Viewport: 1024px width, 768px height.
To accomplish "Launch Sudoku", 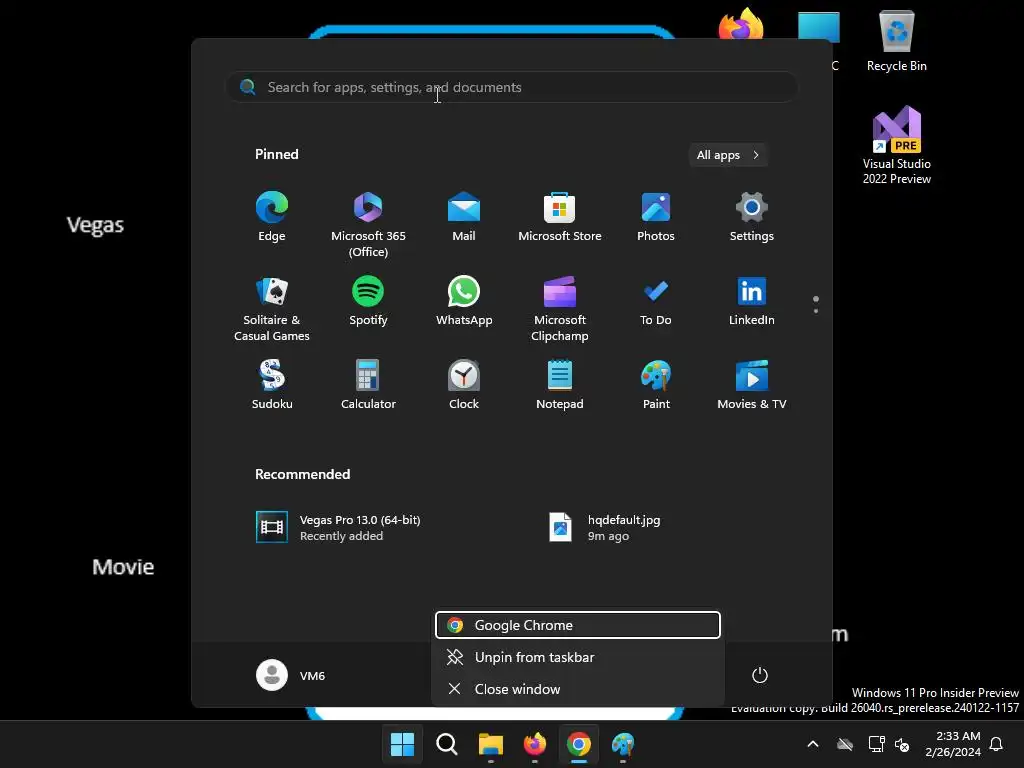I will coord(272,385).
